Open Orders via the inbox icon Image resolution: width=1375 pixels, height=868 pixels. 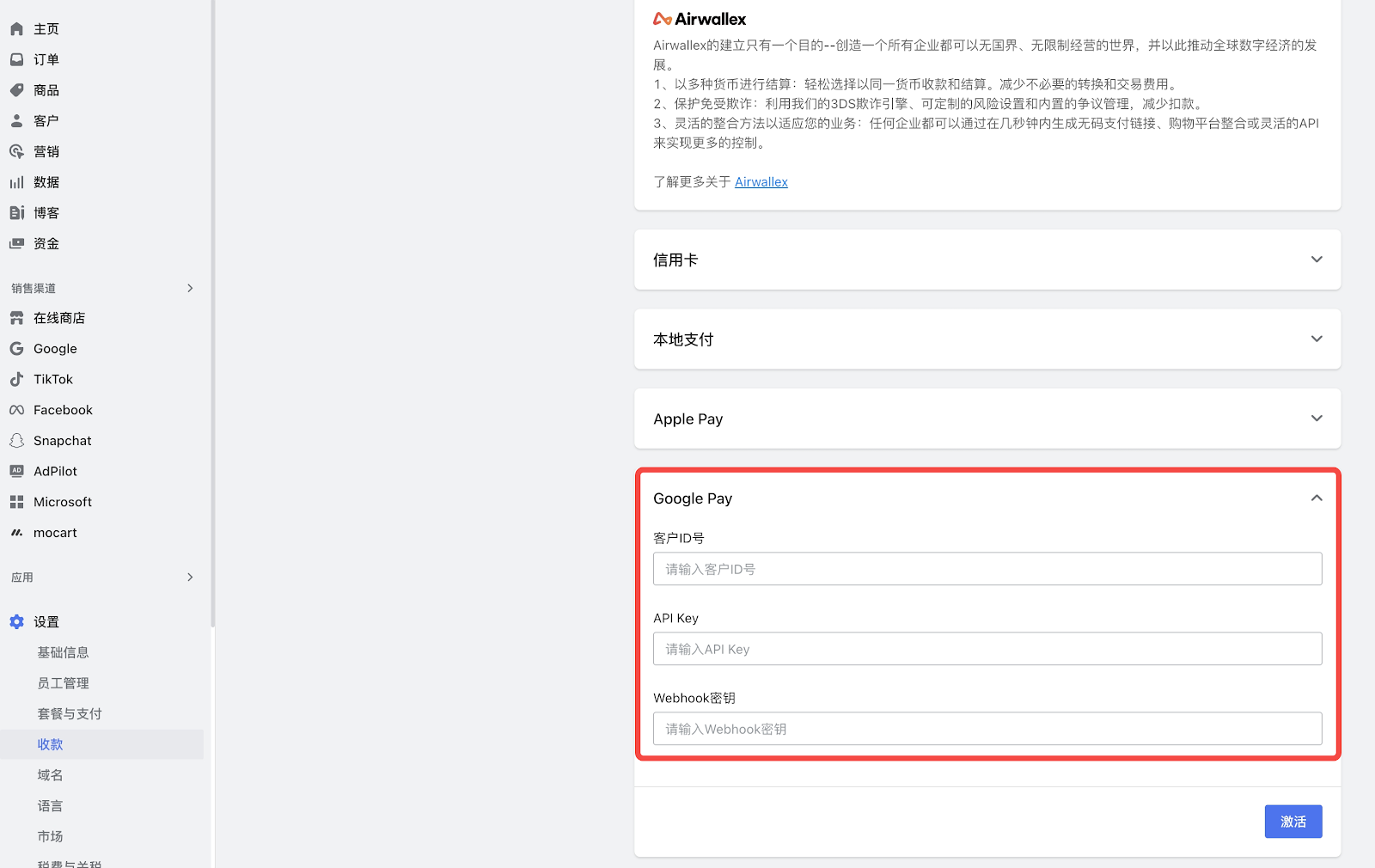pyautogui.click(x=16, y=59)
